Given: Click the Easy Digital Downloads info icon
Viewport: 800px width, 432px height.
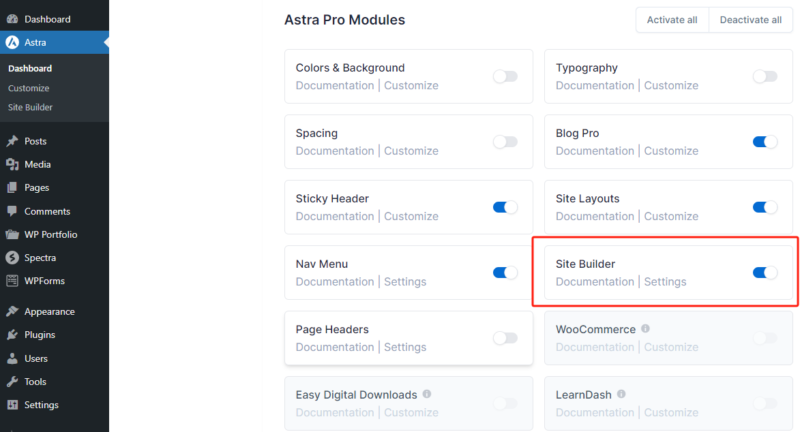Looking at the screenshot, I should point(427,394).
